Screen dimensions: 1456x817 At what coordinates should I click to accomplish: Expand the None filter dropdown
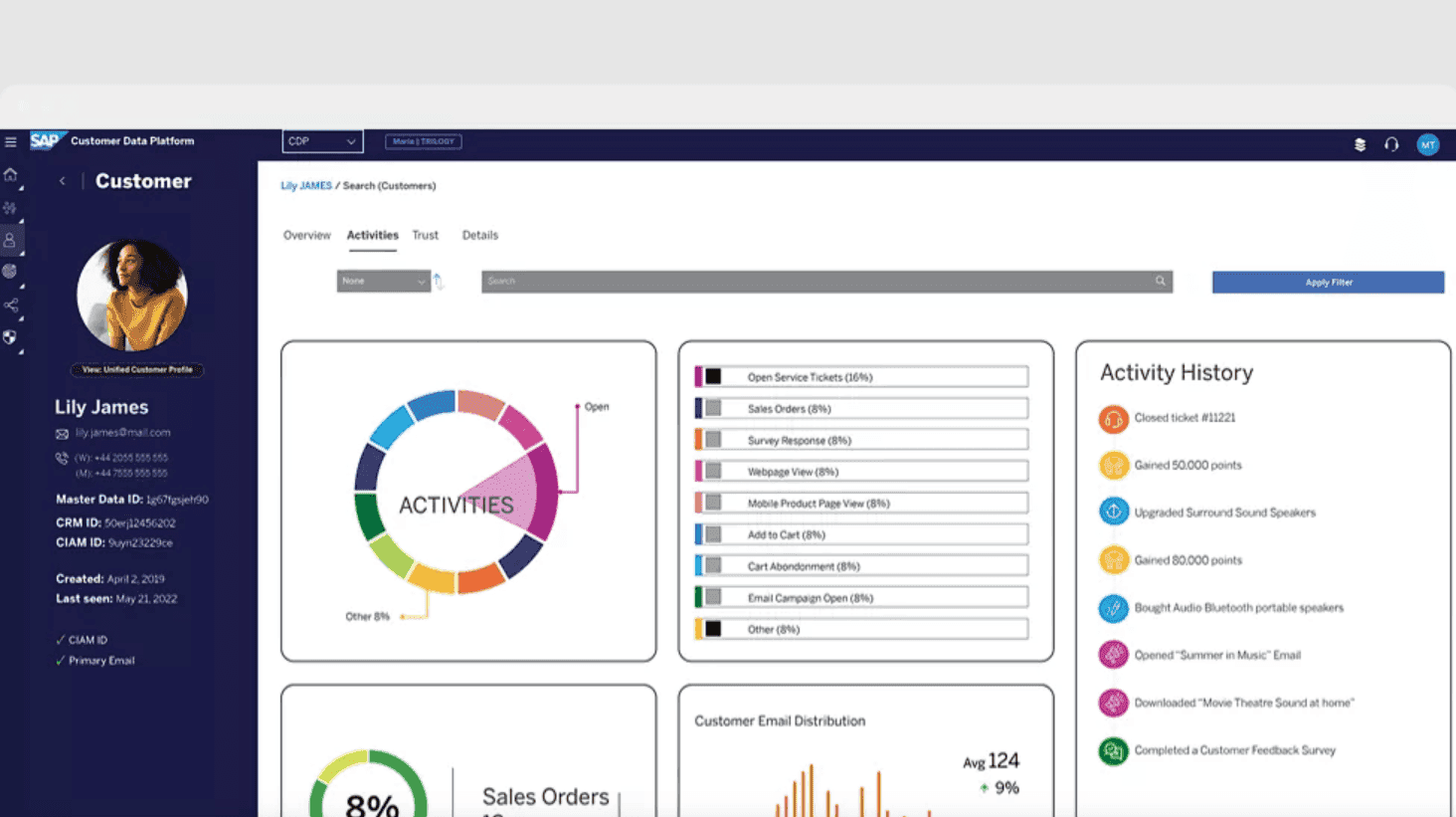(x=383, y=281)
